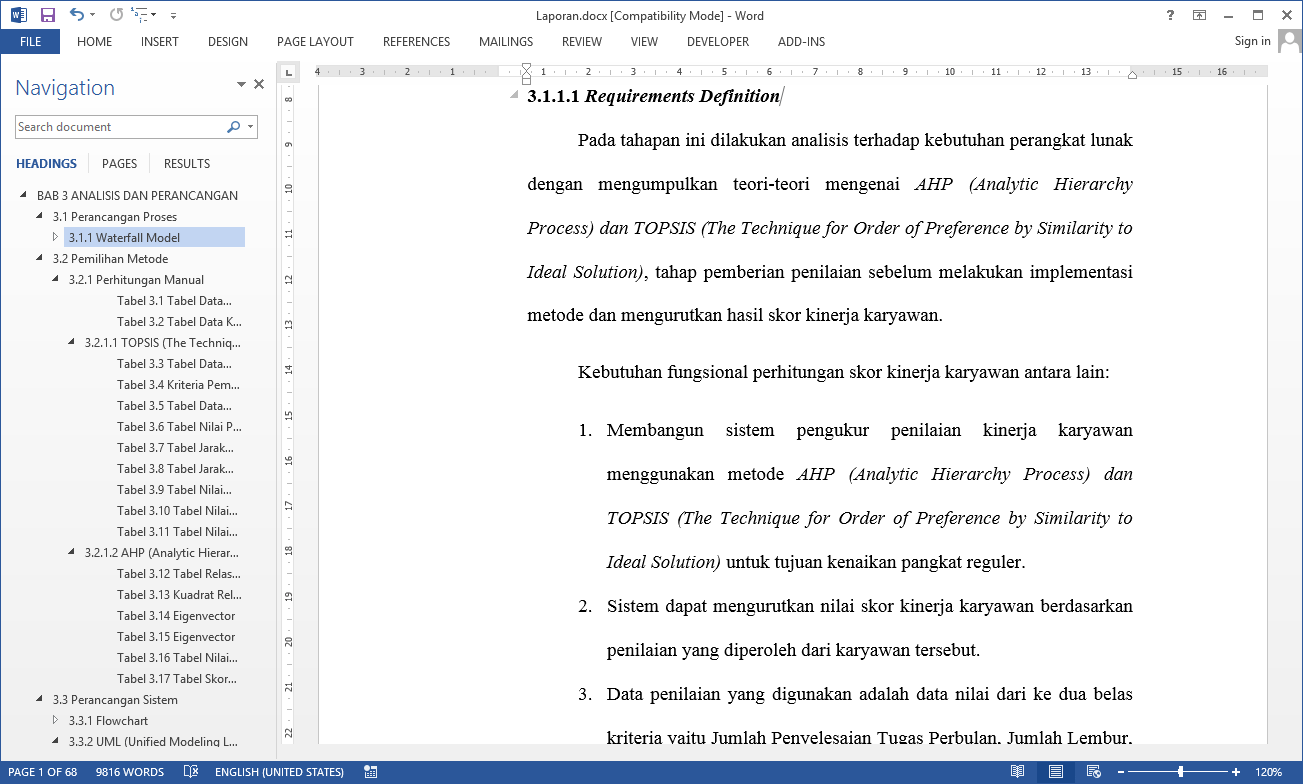The width and height of the screenshot is (1303, 784).
Task: Expand the 3.1.1 Waterfall Model heading
Action: point(56,237)
